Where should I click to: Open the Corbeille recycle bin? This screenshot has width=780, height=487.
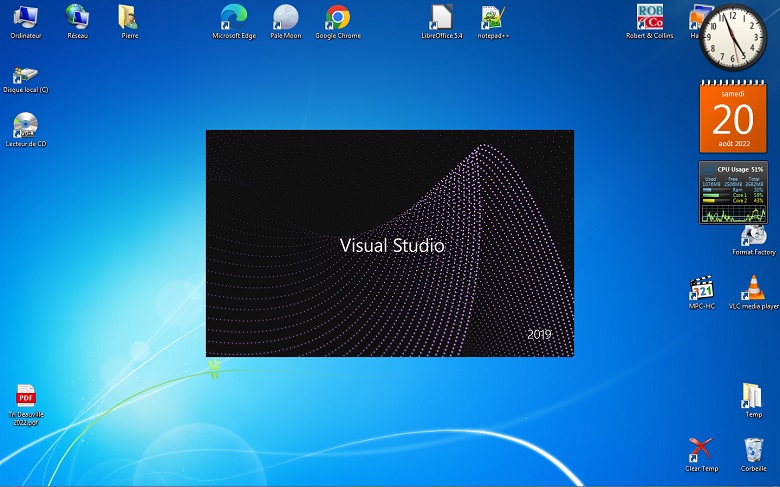point(753,455)
